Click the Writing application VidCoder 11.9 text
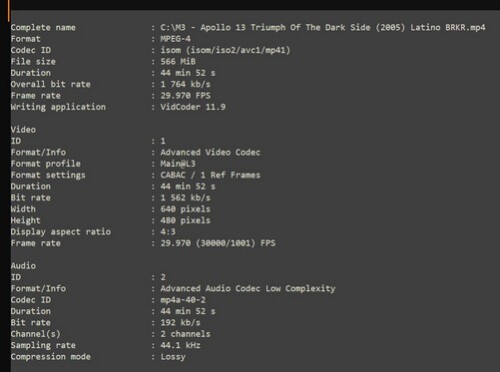 click(x=193, y=107)
